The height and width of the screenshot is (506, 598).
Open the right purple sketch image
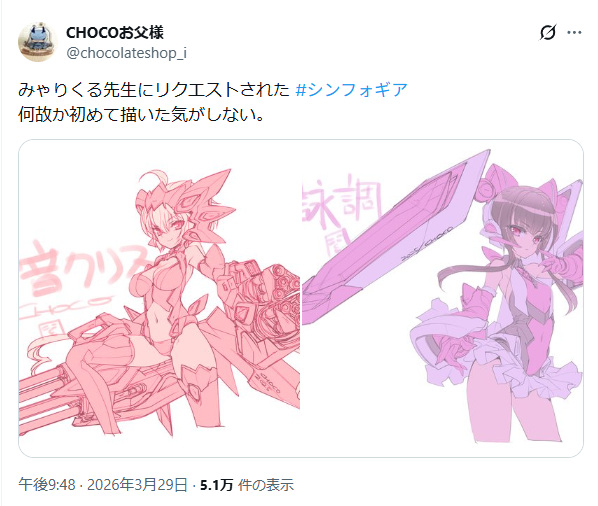point(442,298)
